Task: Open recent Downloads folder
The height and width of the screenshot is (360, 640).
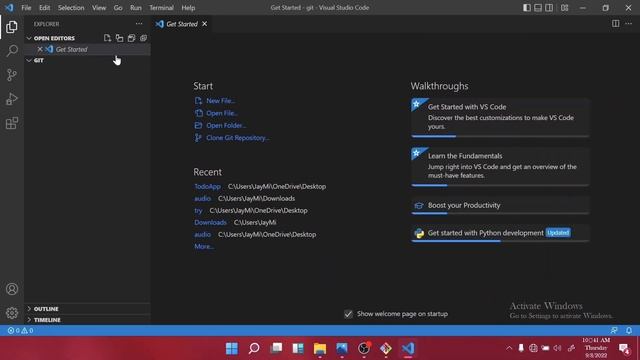Action: (210, 222)
